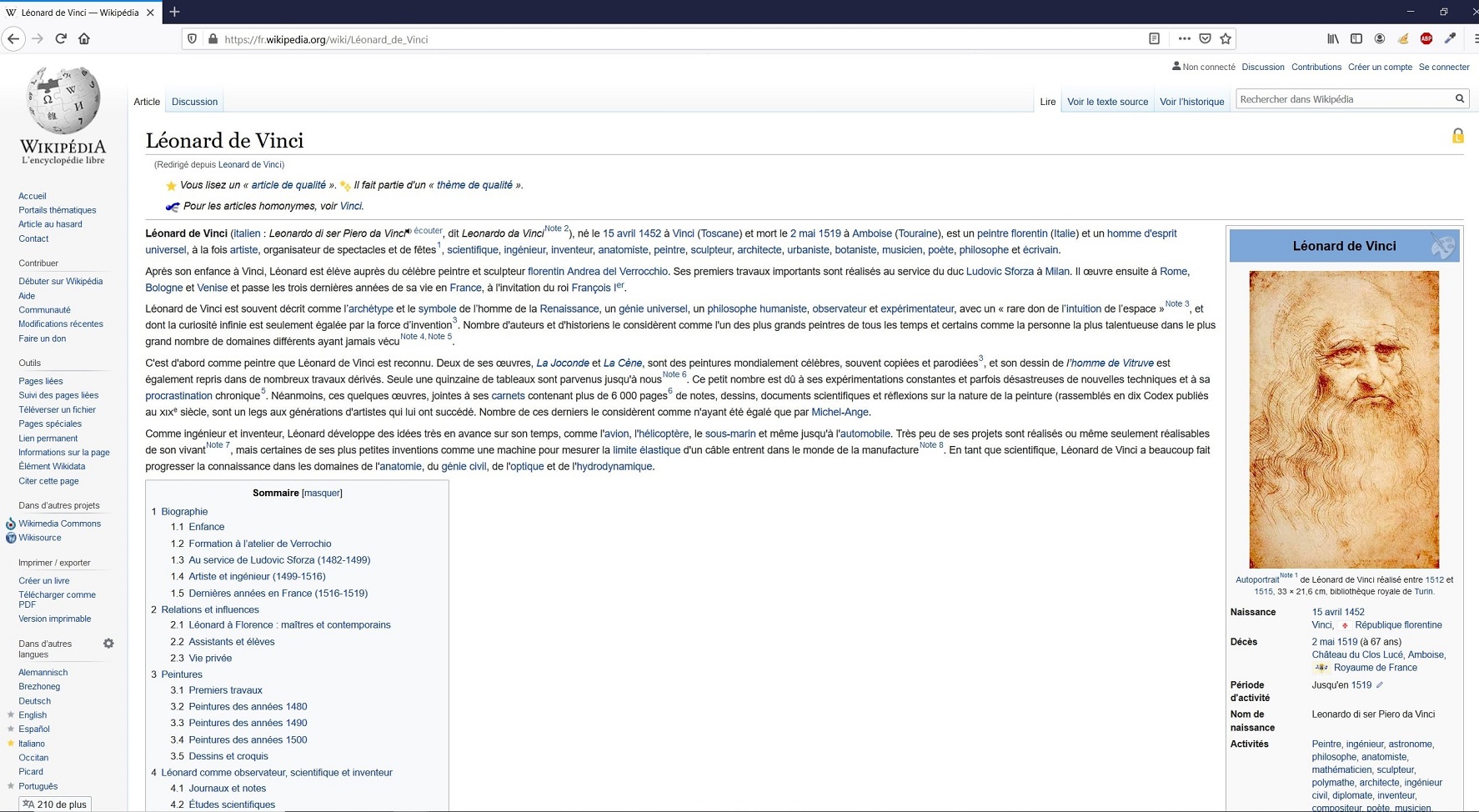This screenshot has height=812, width=1479.
Task: Click the listen speaker icon next to écouter
Action: tap(409, 231)
